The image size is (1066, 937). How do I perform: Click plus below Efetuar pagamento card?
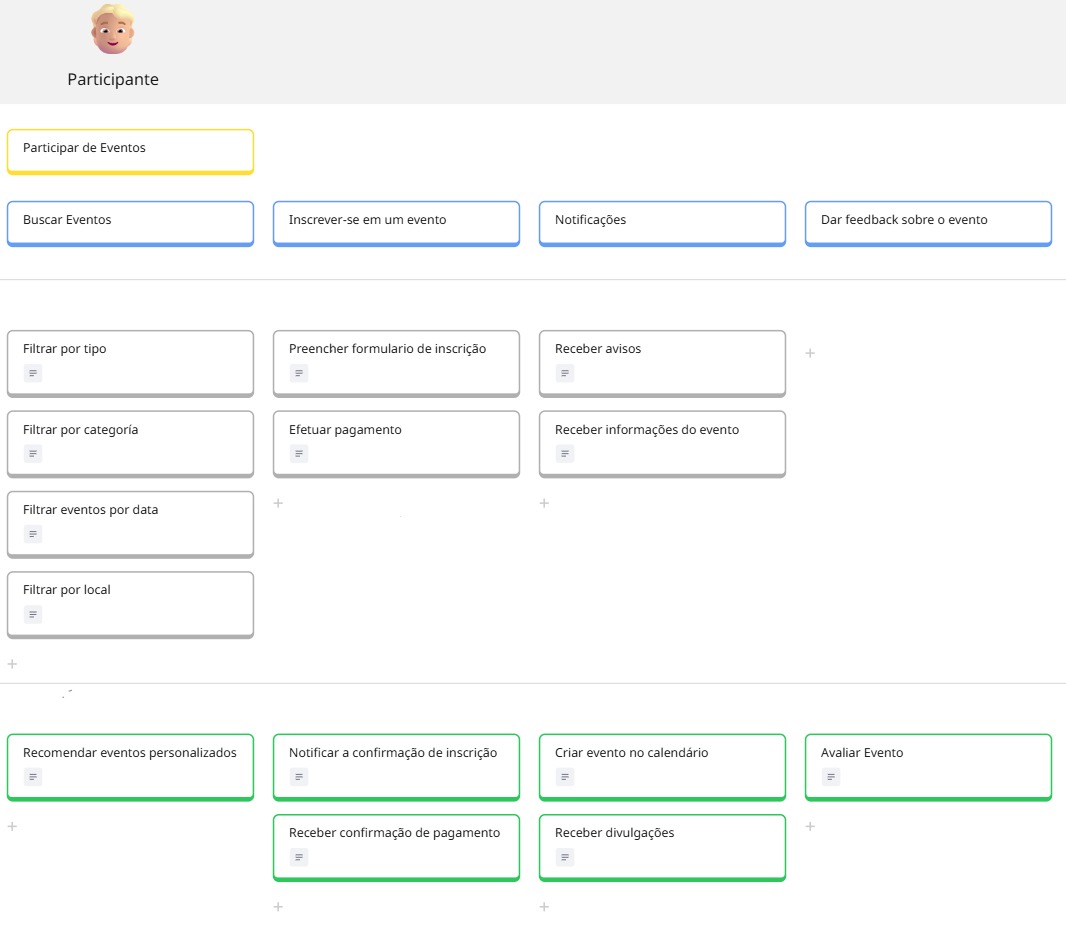tap(278, 503)
